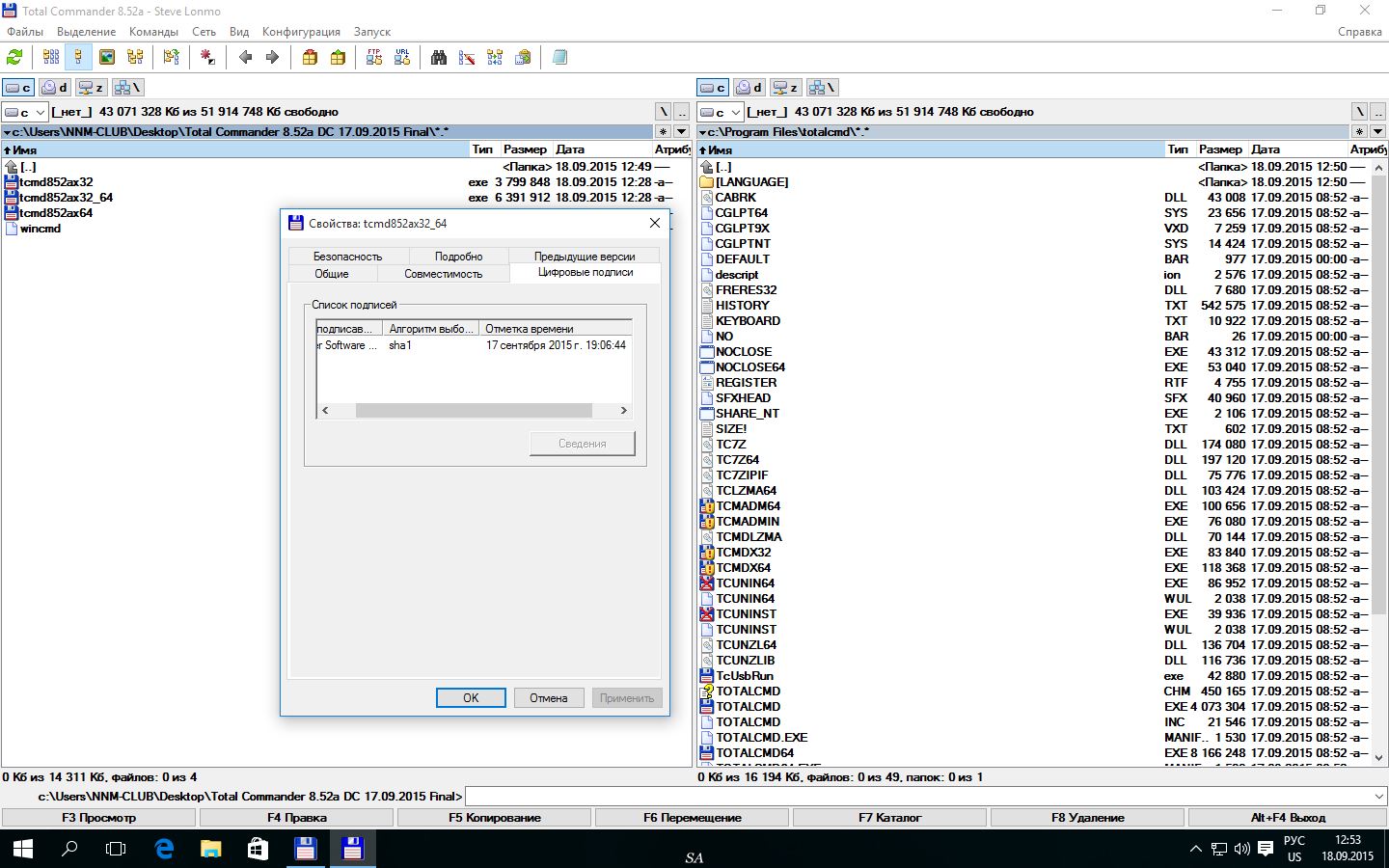Open the Windows Start button
1389x868 pixels.
pos(23,849)
